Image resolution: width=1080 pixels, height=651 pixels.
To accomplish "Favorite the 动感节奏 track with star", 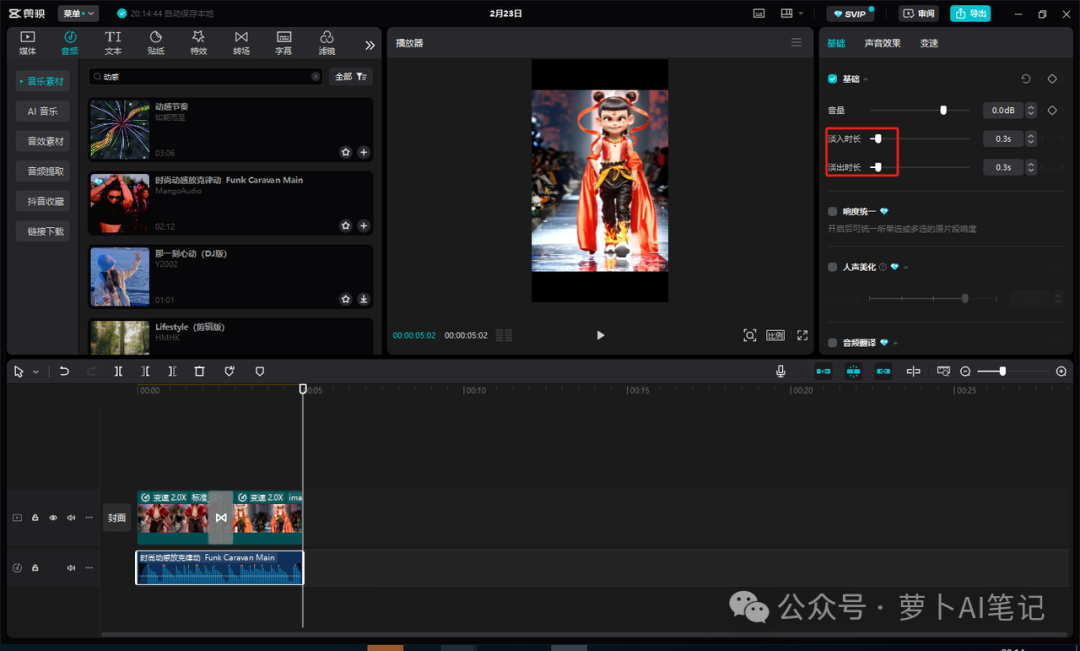I will coord(346,152).
